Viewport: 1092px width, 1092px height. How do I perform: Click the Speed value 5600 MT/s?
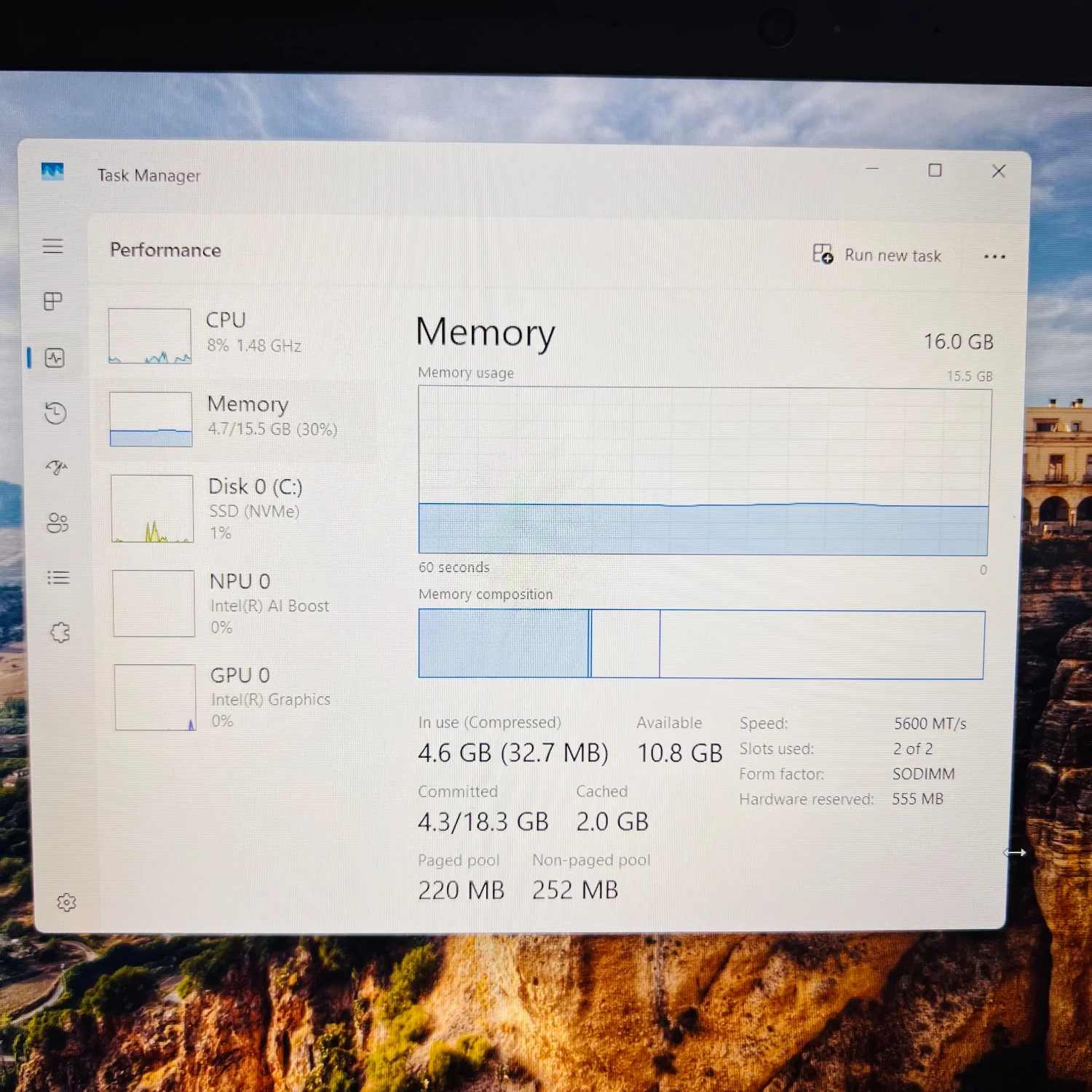point(930,724)
